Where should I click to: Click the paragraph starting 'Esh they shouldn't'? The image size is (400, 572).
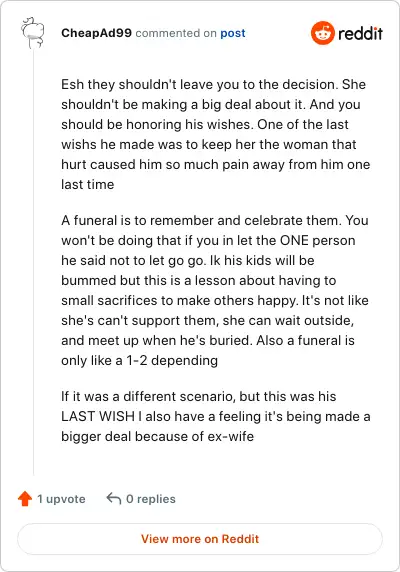pos(215,134)
